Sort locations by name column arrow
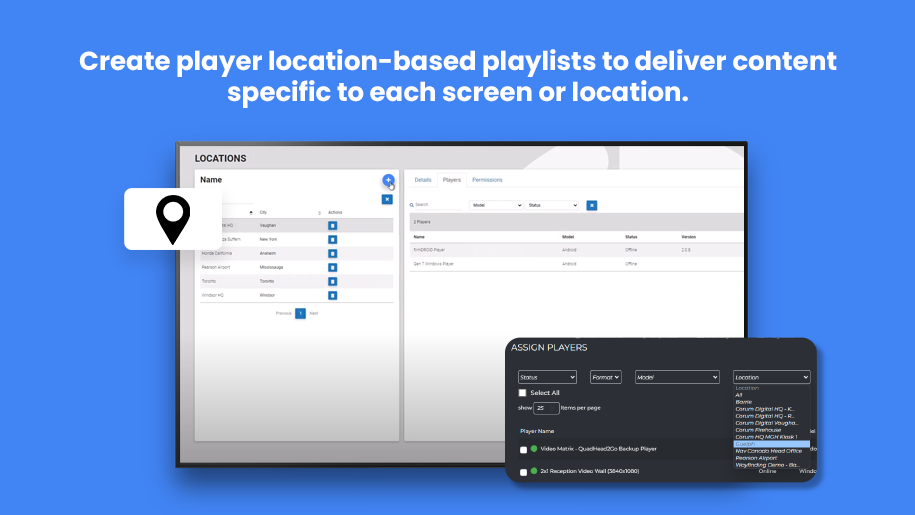The width and height of the screenshot is (915, 515). (251, 213)
